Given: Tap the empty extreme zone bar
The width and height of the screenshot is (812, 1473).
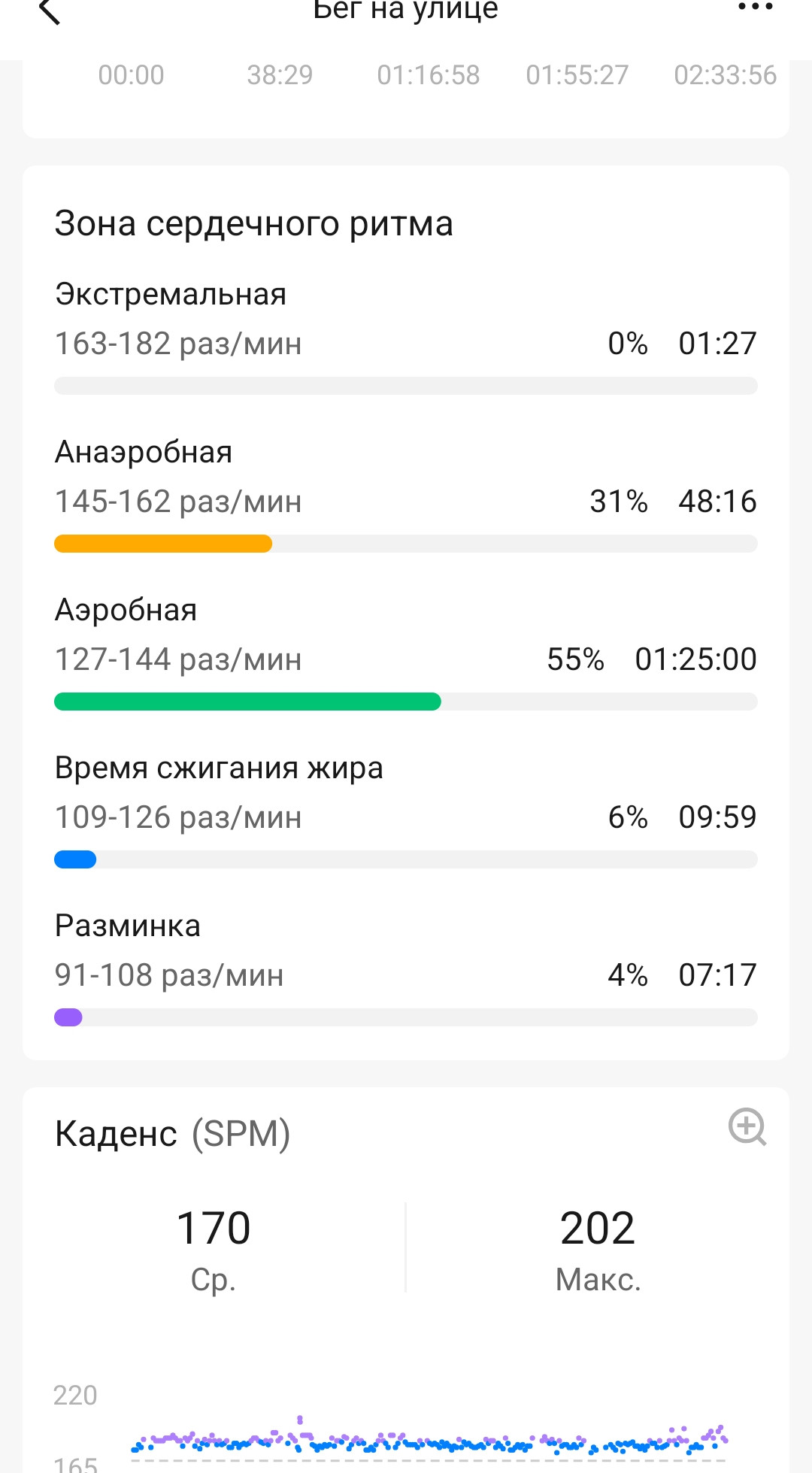Looking at the screenshot, I should point(406,386).
